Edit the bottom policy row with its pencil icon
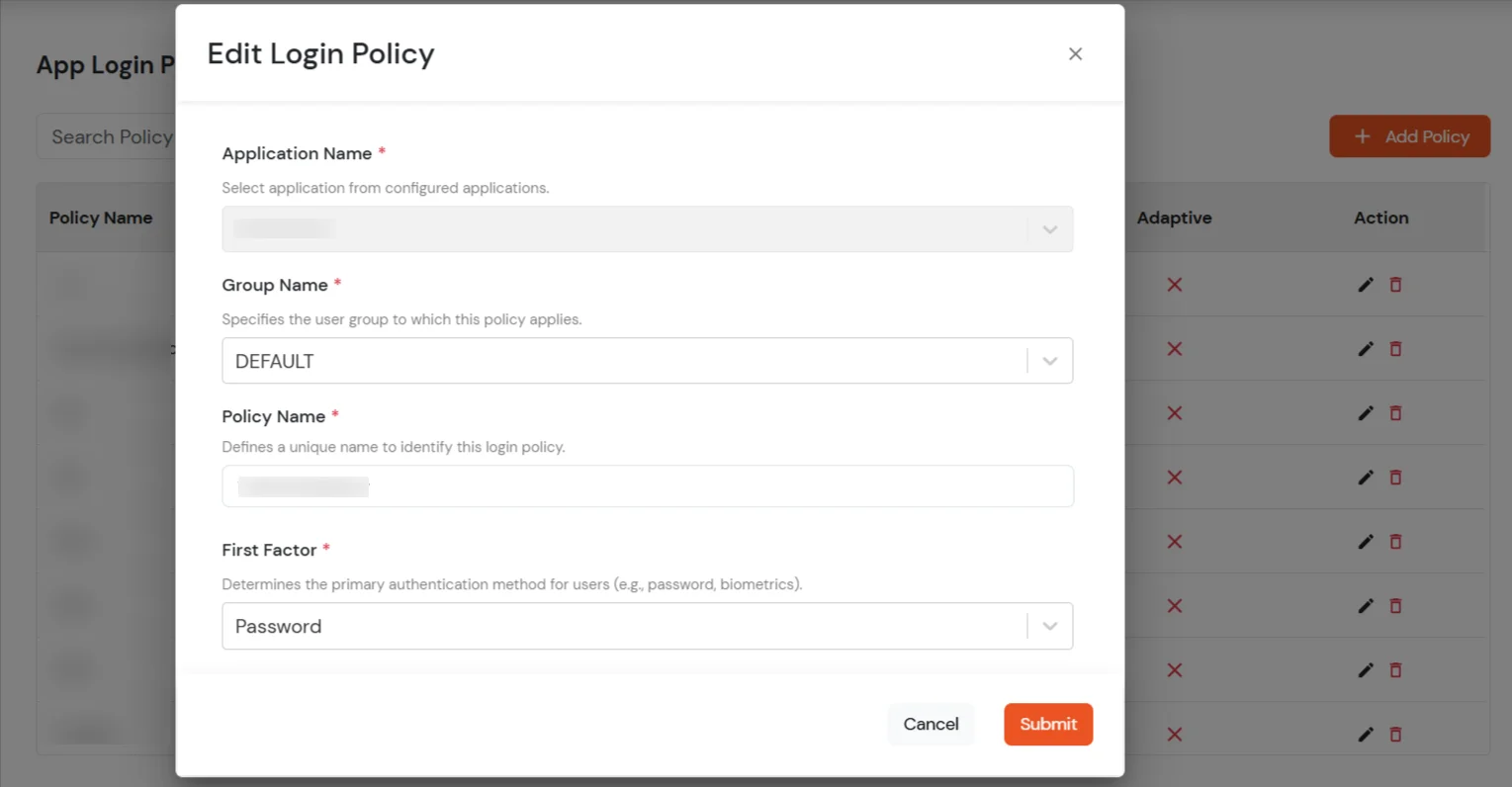Image resolution: width=1512 pixels, height=787 pixels. tap(1365, 735)
